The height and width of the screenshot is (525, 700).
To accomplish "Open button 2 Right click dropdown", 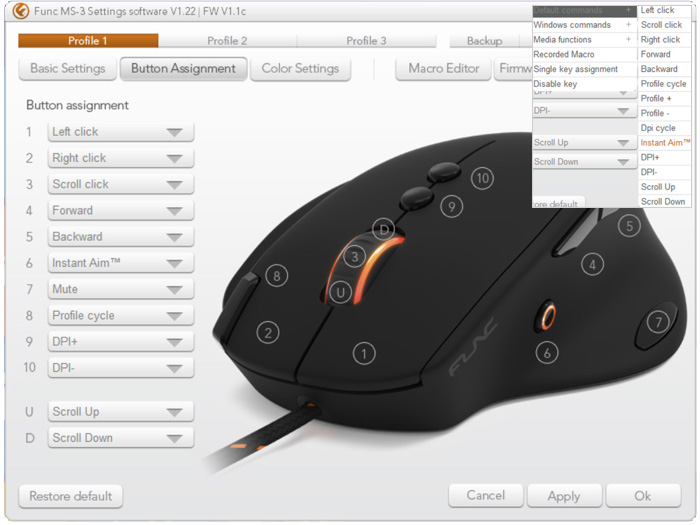I will pyautogui.click(x=121, y=158).
